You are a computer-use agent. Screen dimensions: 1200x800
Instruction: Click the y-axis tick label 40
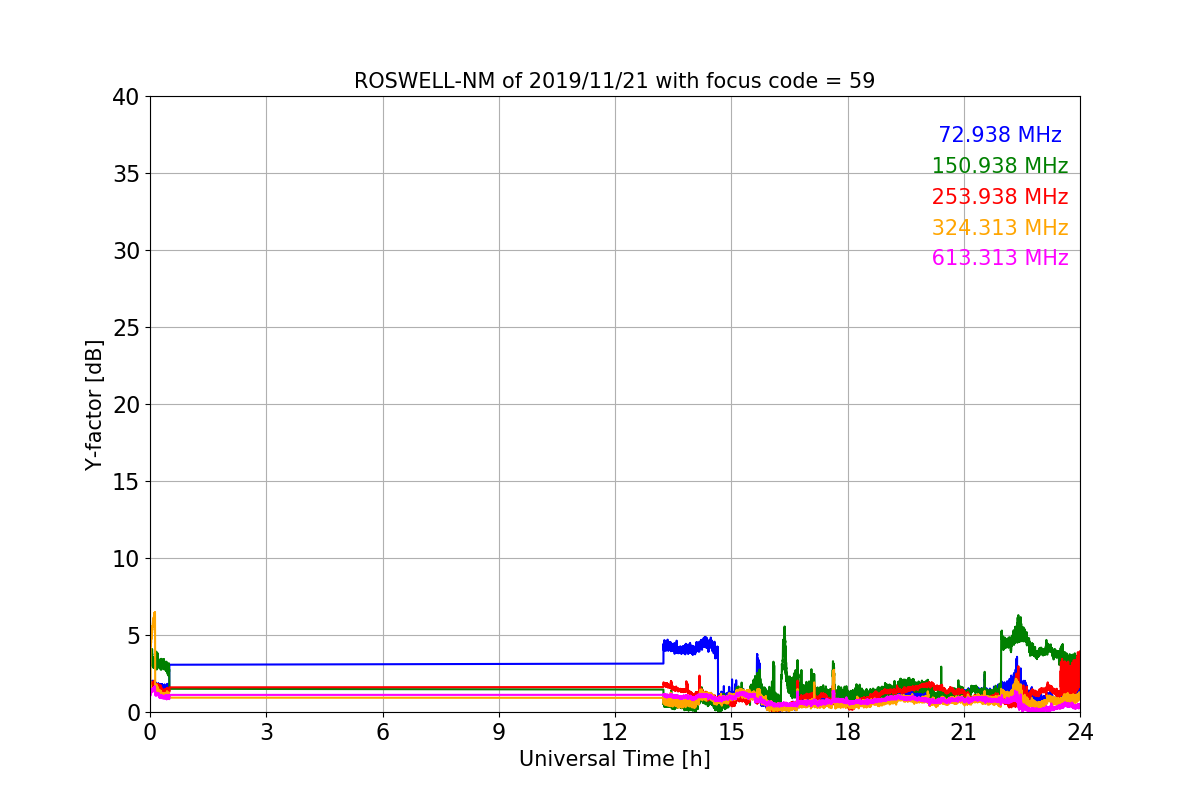126,97
